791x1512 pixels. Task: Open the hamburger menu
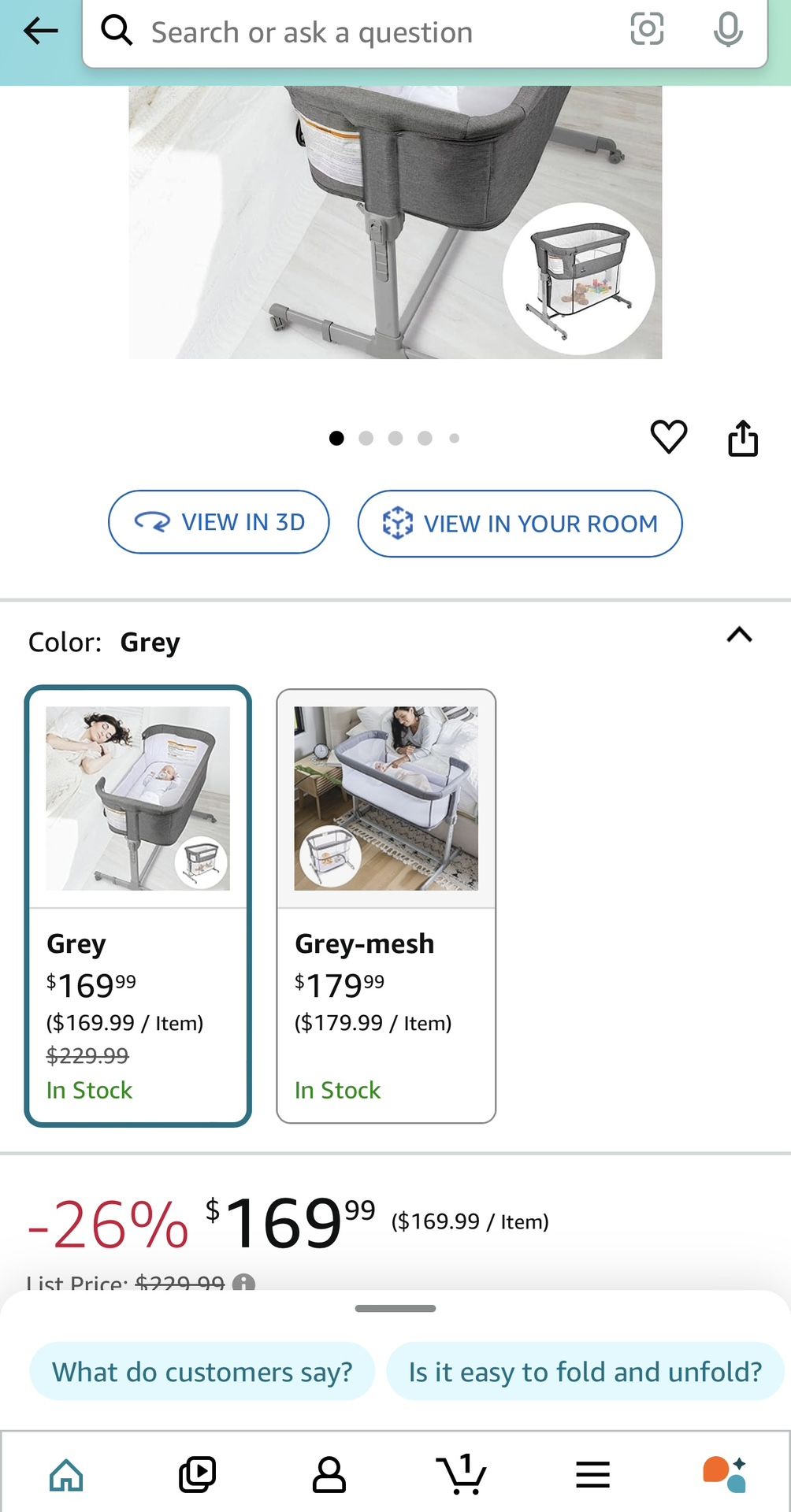[x=592, y=1474]
